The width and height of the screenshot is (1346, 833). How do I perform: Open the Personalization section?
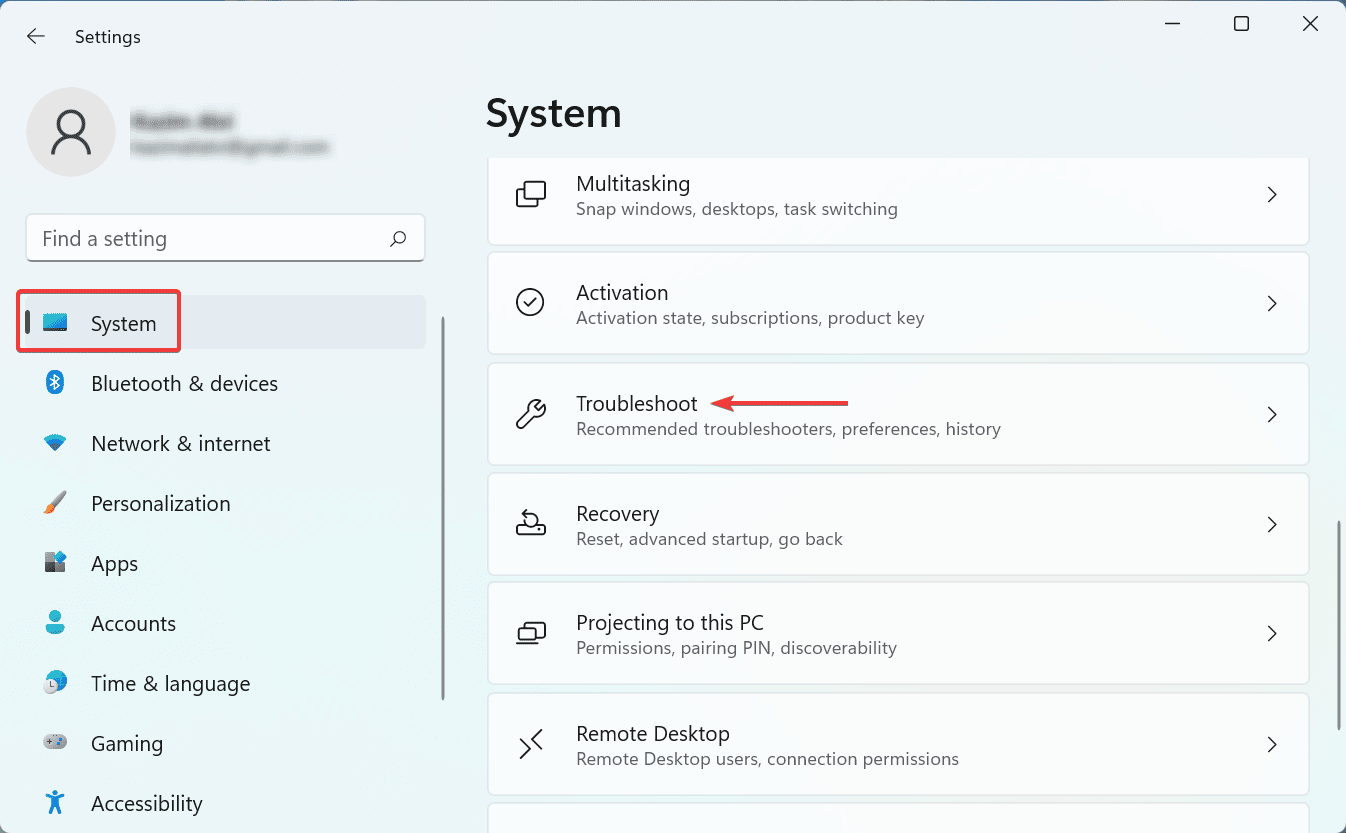click(226, 503)
